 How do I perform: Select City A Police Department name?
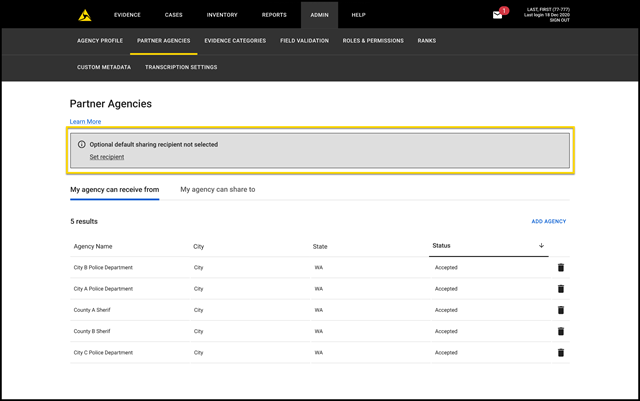click(x=103, y=289)
